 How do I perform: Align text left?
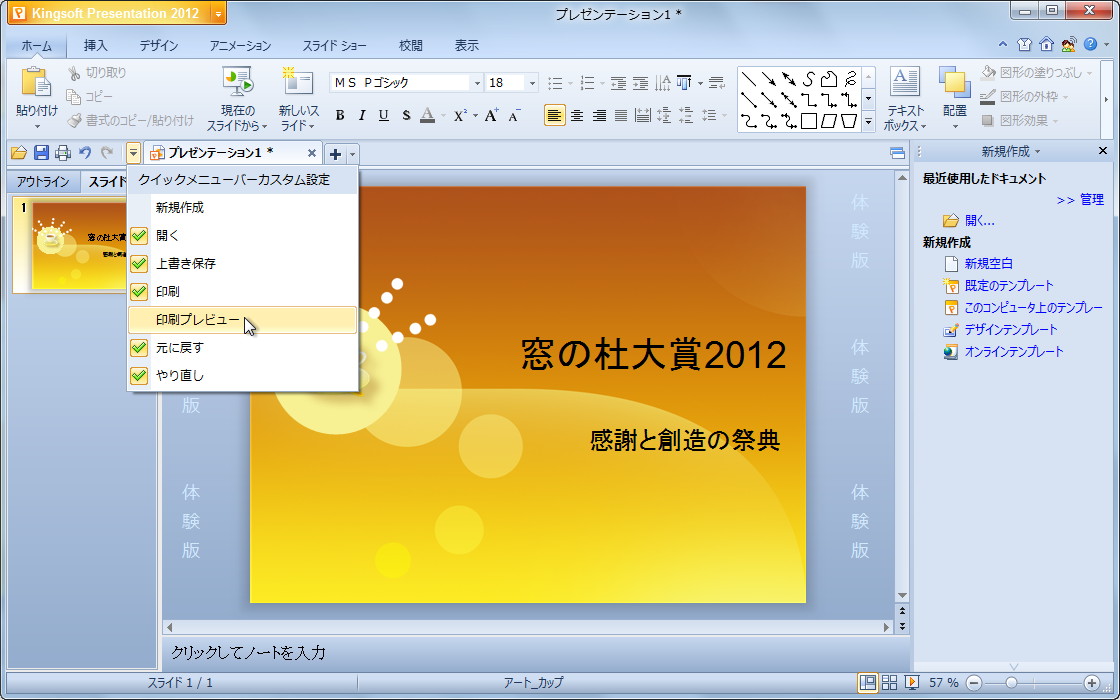pyautogui.click(x=554, y=115)
